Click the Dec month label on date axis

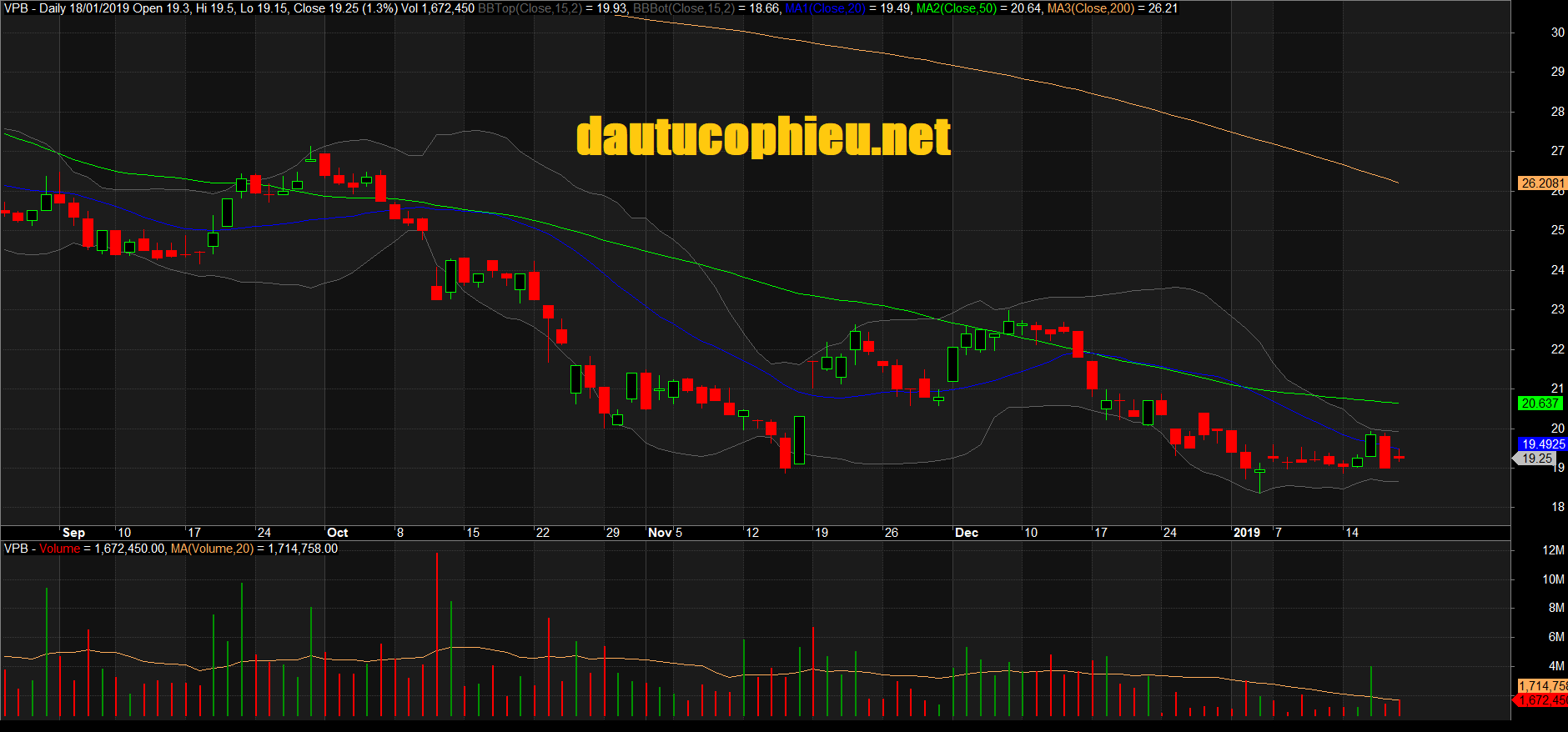967,533
